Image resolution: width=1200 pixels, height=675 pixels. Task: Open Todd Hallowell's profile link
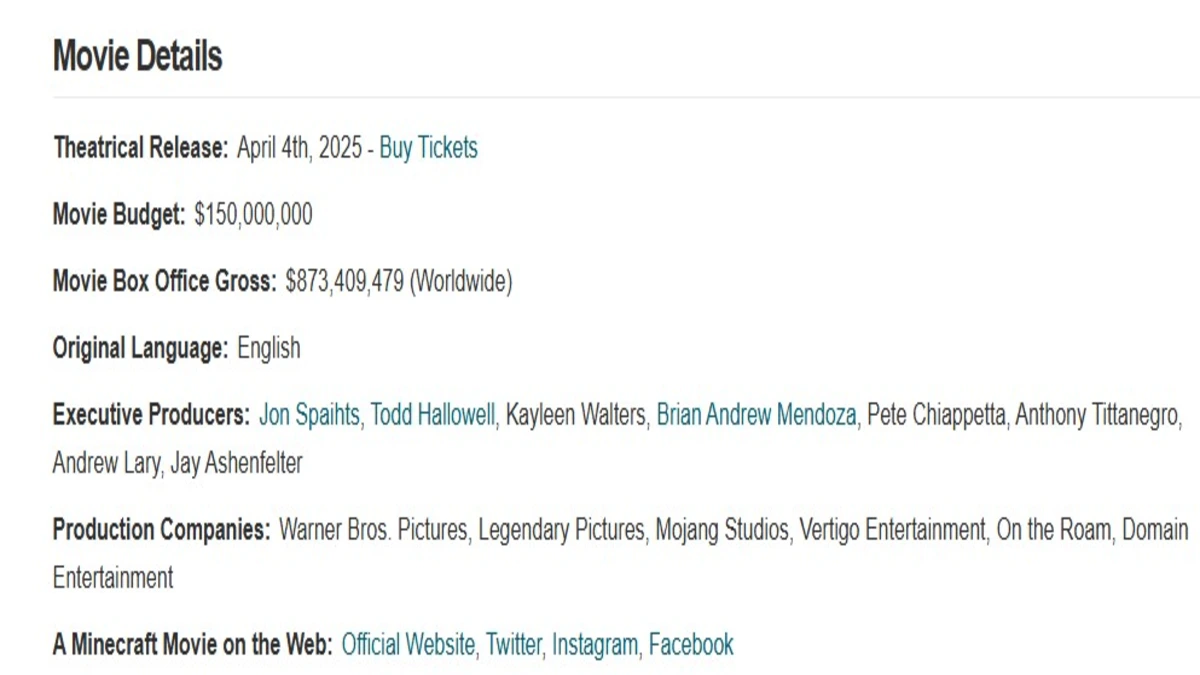click(433, 415)
